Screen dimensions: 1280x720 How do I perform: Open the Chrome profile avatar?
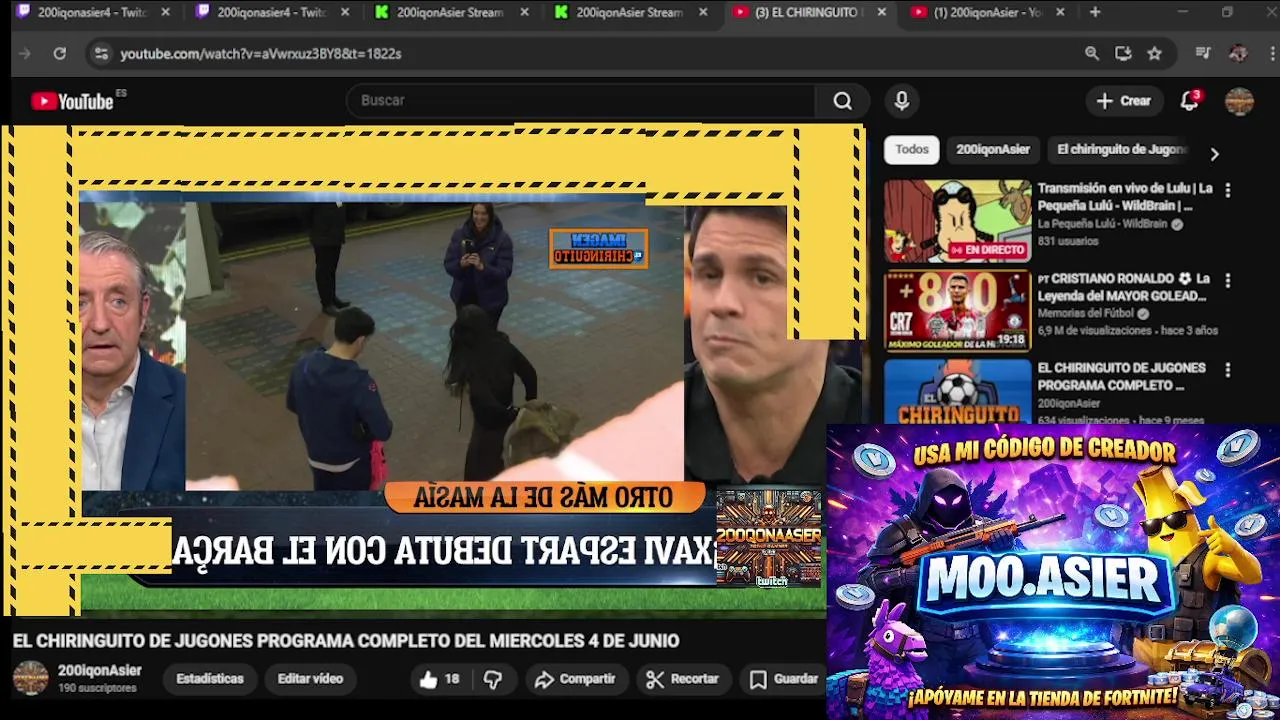(x=1238, y=53)
